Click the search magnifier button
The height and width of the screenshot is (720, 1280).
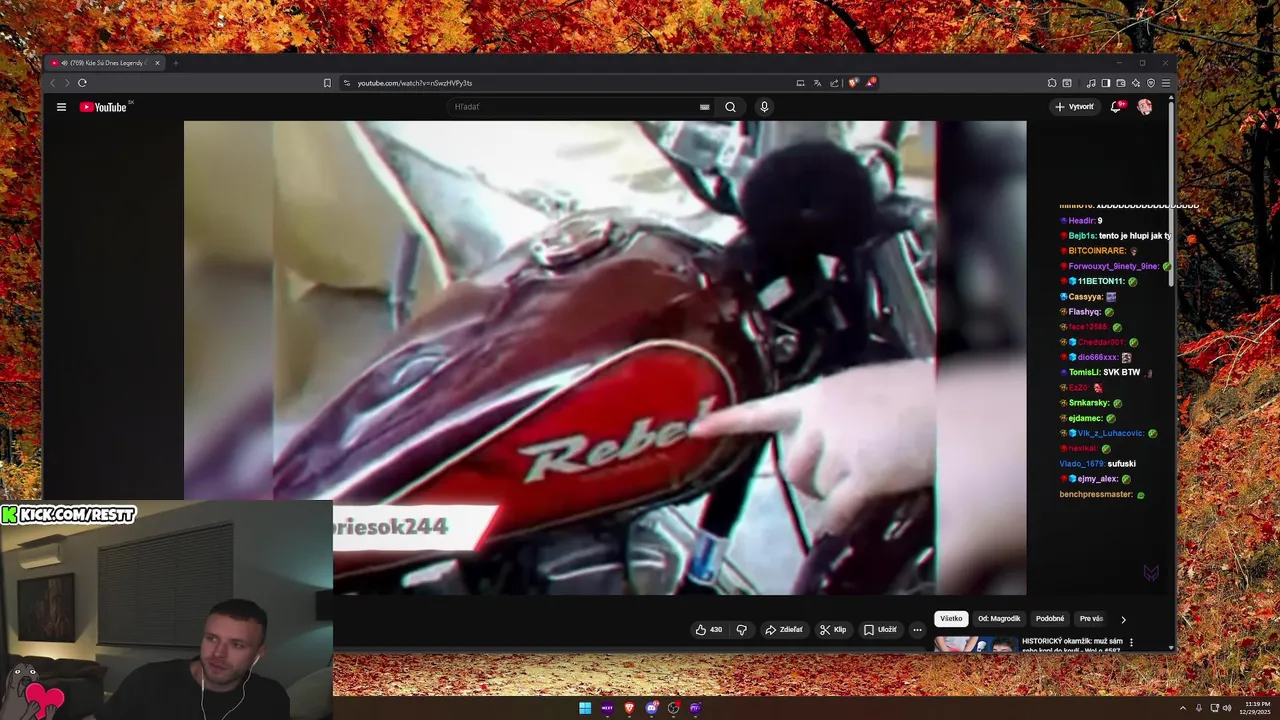pyautogui.click(x=730, y=107)
